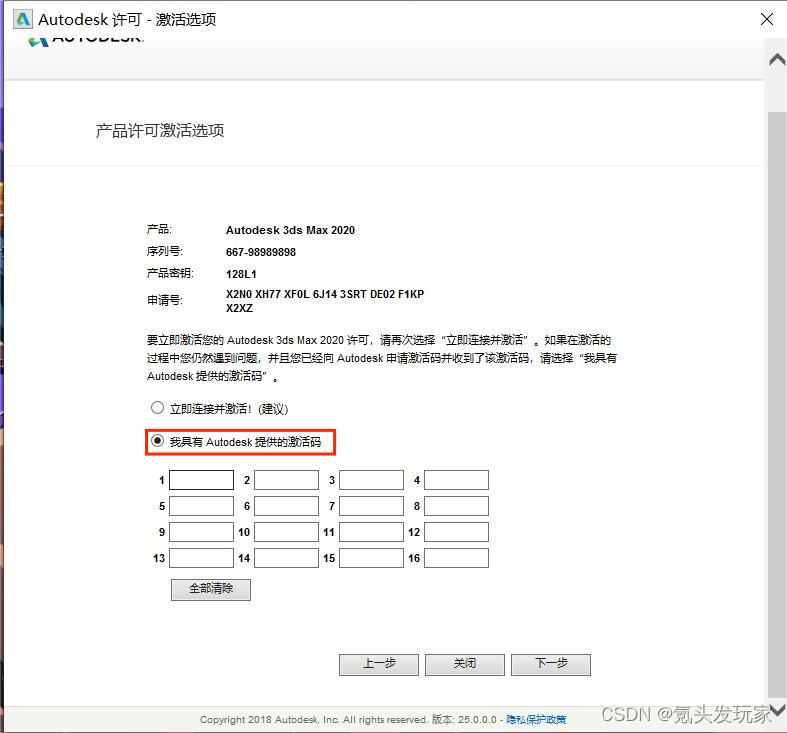Image resolution: width=787 pixels, height=733 pixels.
Task: Click the serial number 667-98989898
Action: [x=261, y=252]
